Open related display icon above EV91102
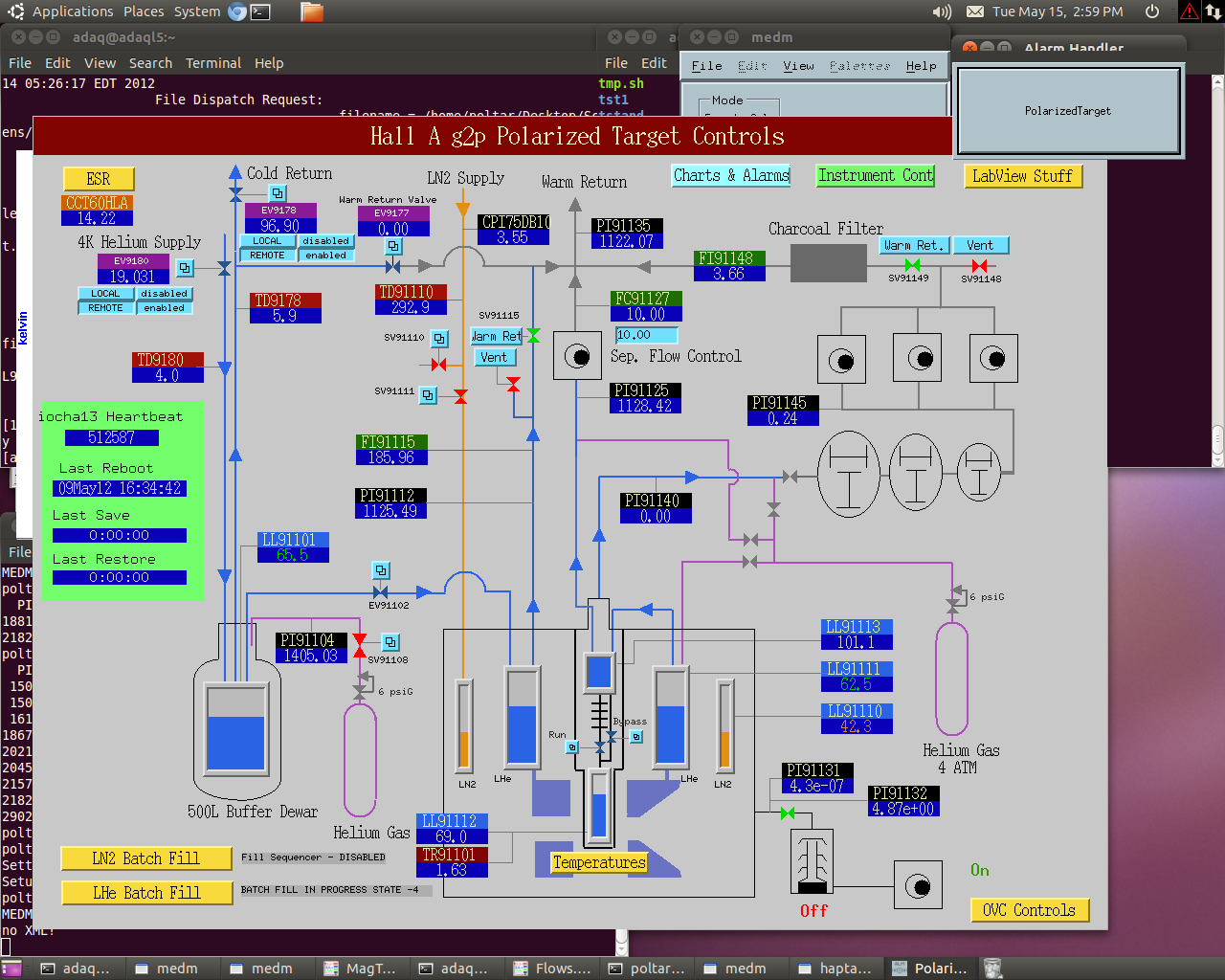 pyautogui.click(x=381, y=570)
